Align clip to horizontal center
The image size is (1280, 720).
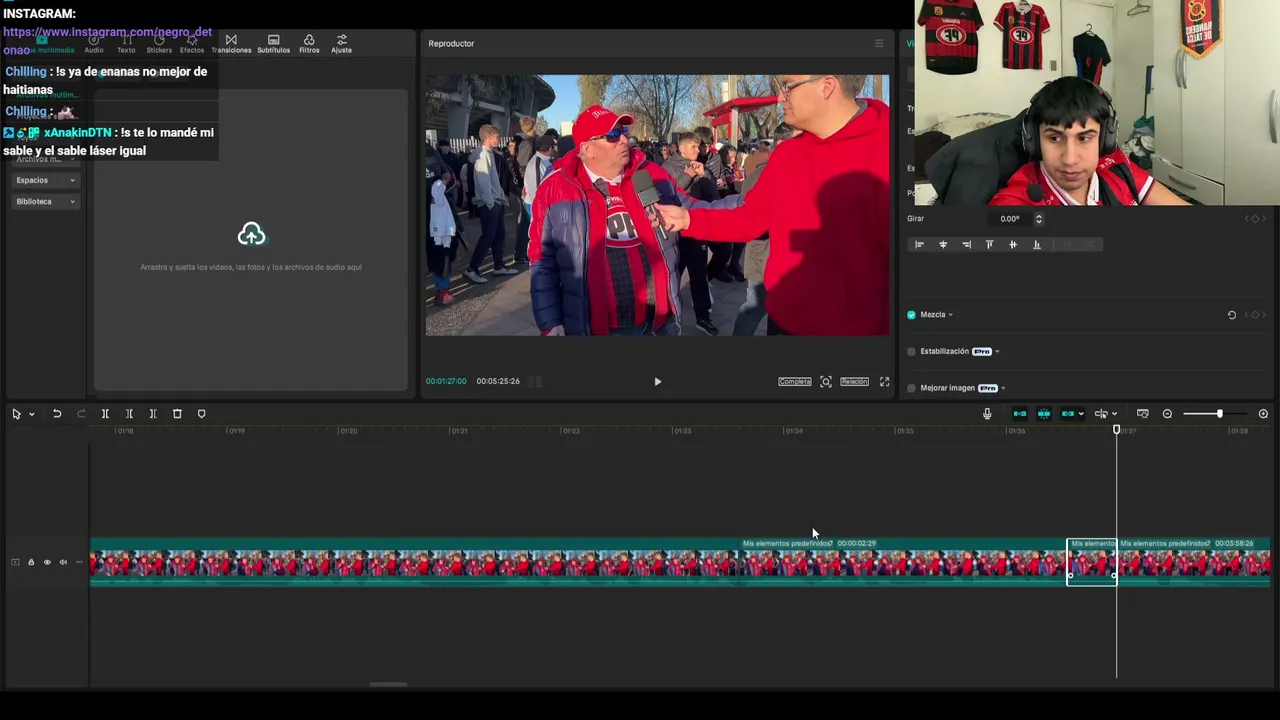pos(943,244)
